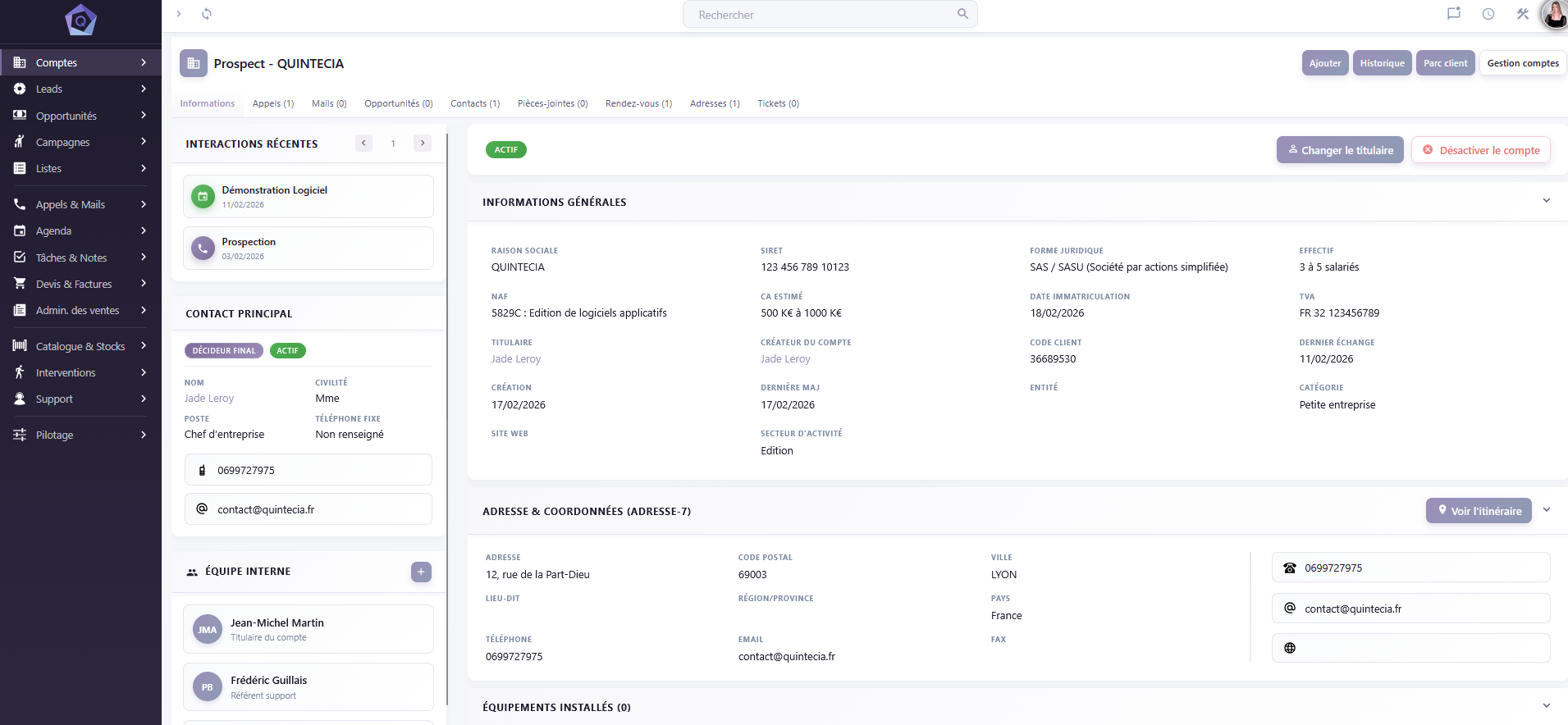Expand the Équipements Installés section
Image resolution: width=1568 pixels, height=725 pixels.
1547,706
